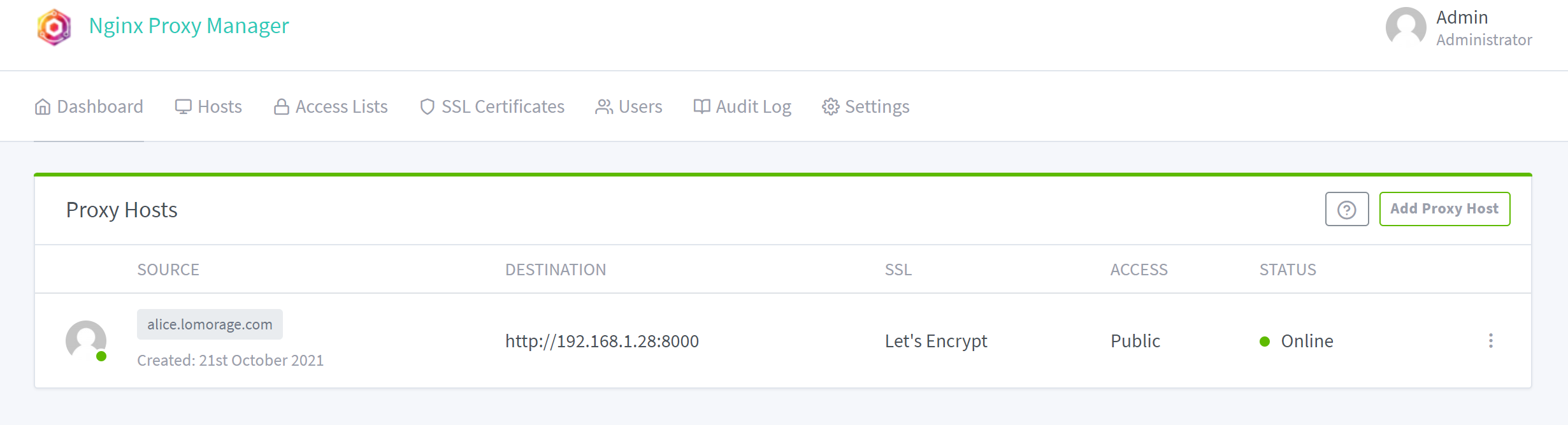Open the three-dot menu for alice.lomorage.com
This screenshot has height=425, width=1568.
coord(1491,341)
